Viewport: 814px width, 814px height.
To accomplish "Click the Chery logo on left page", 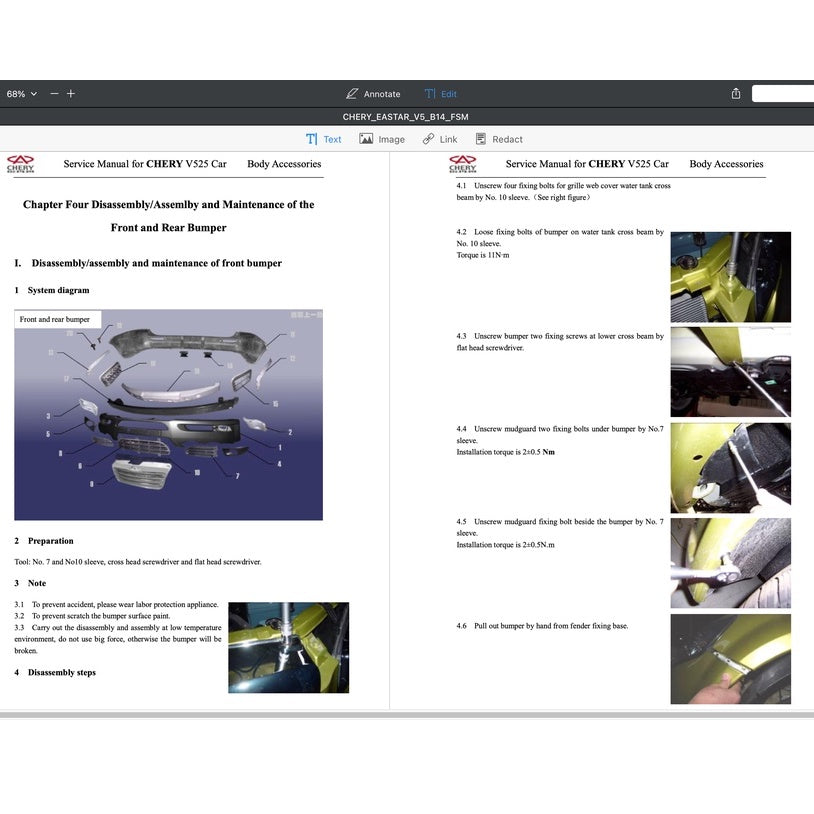I will click(x=20, y=164).
